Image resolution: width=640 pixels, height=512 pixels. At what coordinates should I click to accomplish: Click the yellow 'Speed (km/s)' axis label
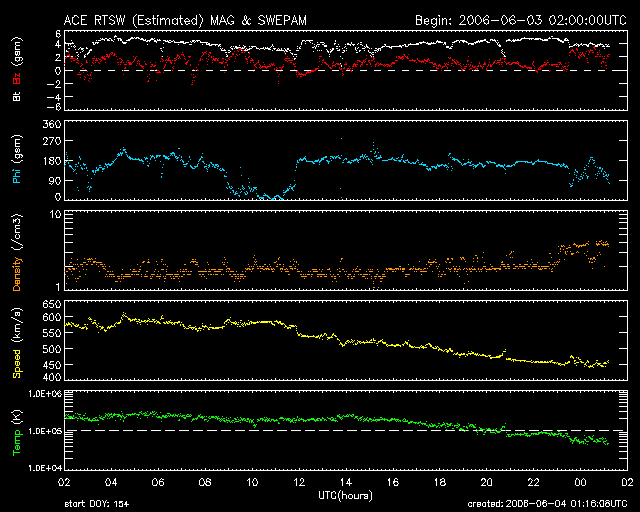coord(17,343)
